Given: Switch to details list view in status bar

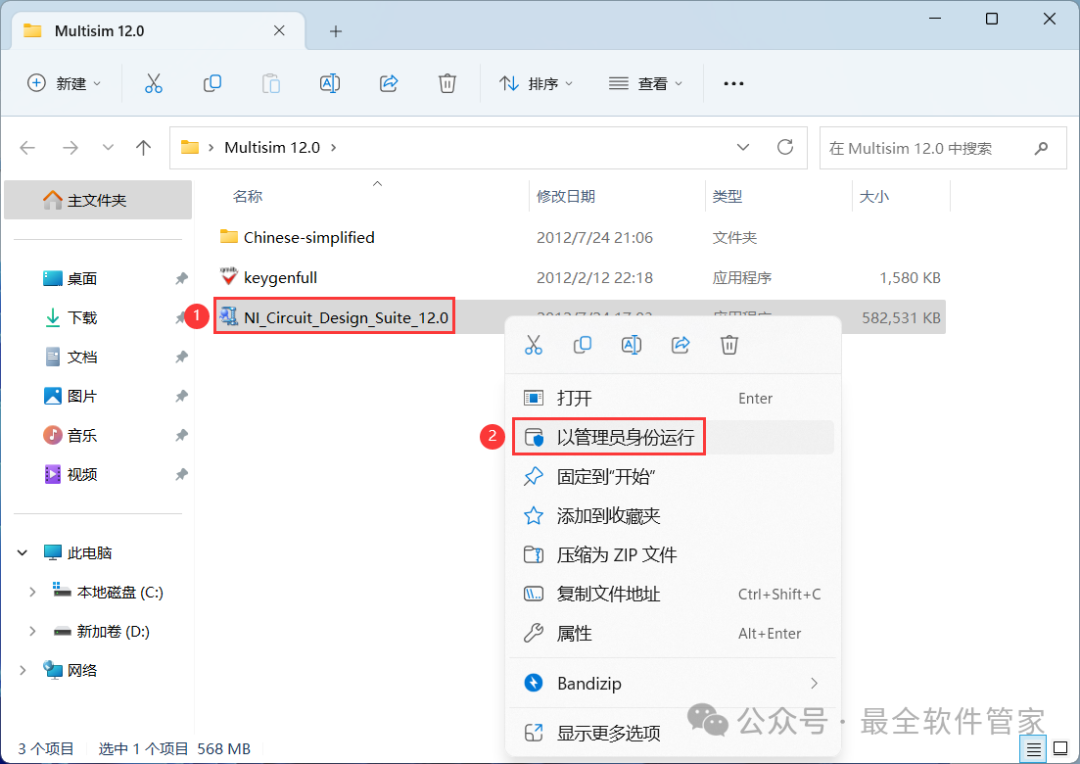Looking at the screenshot, I should (1033, 748).
